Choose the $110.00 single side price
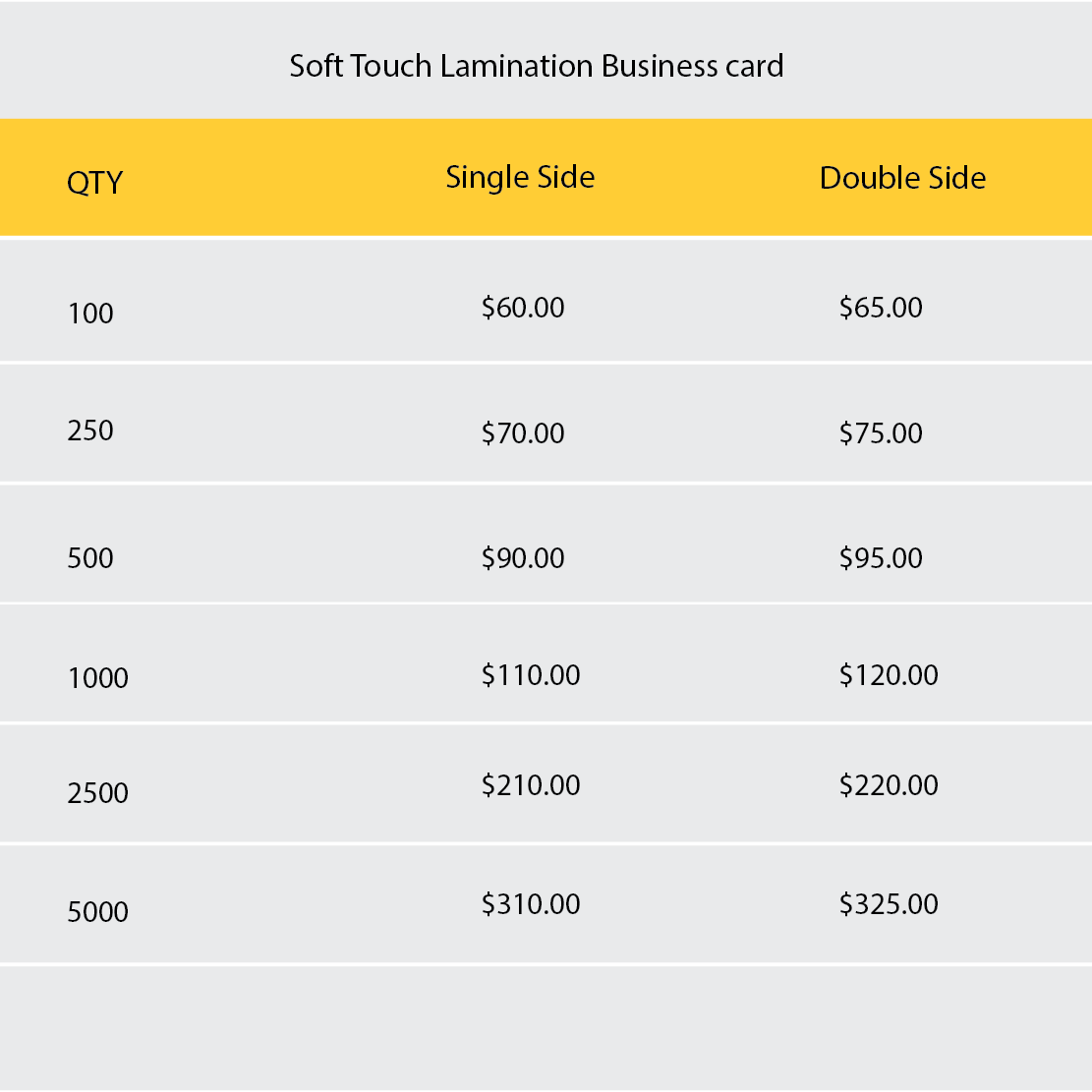 pyautogui.click(x=531, y=675)
